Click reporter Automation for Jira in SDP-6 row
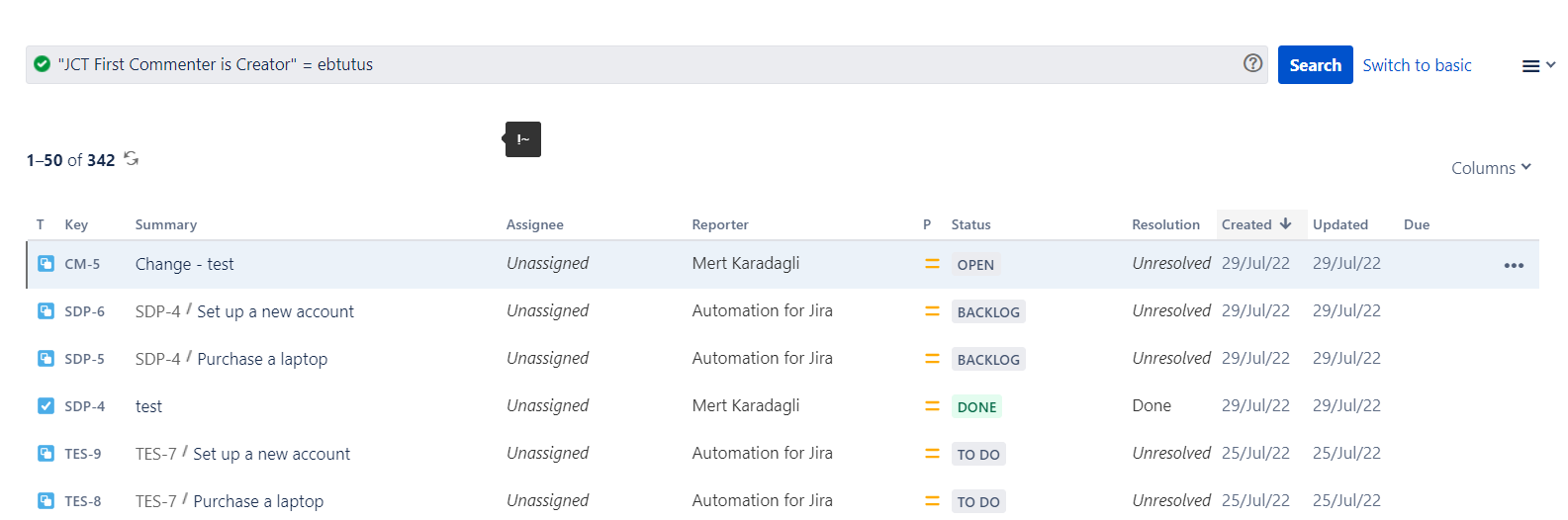The width and height of the screenshot is (1568, 520). tap(762, 310)
